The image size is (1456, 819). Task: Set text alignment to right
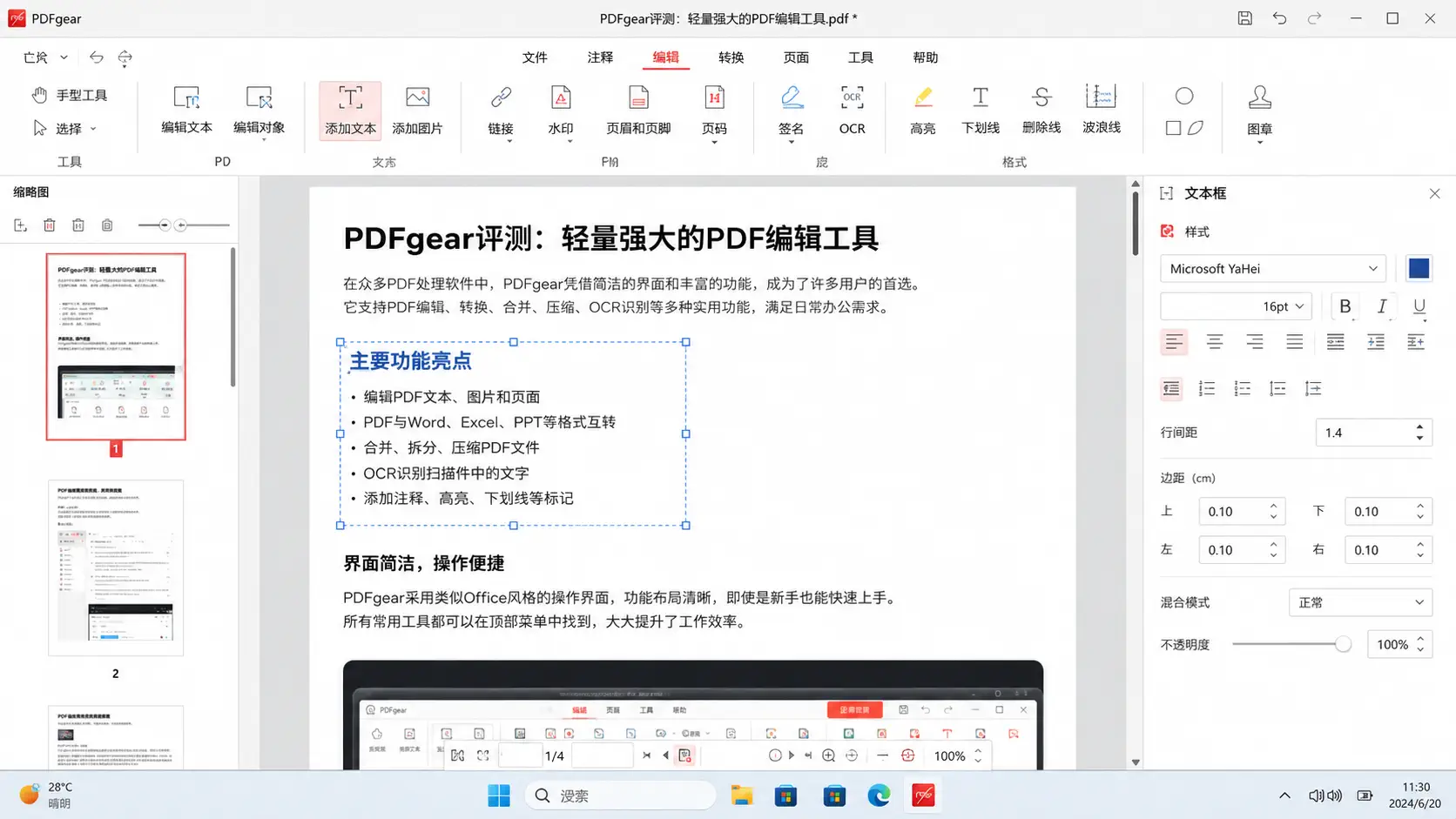[x=1255, y=342]
